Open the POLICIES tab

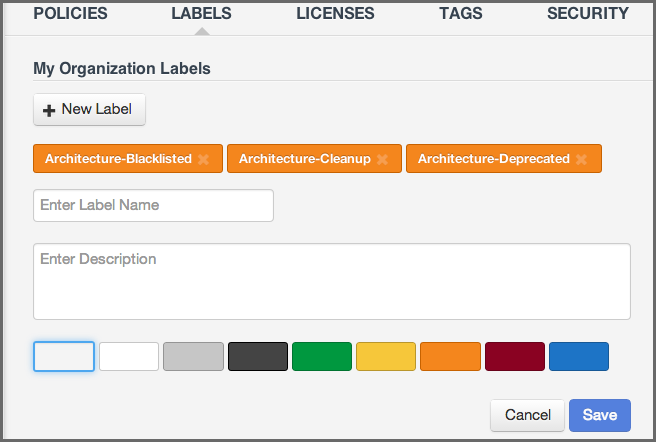(70, 13)
